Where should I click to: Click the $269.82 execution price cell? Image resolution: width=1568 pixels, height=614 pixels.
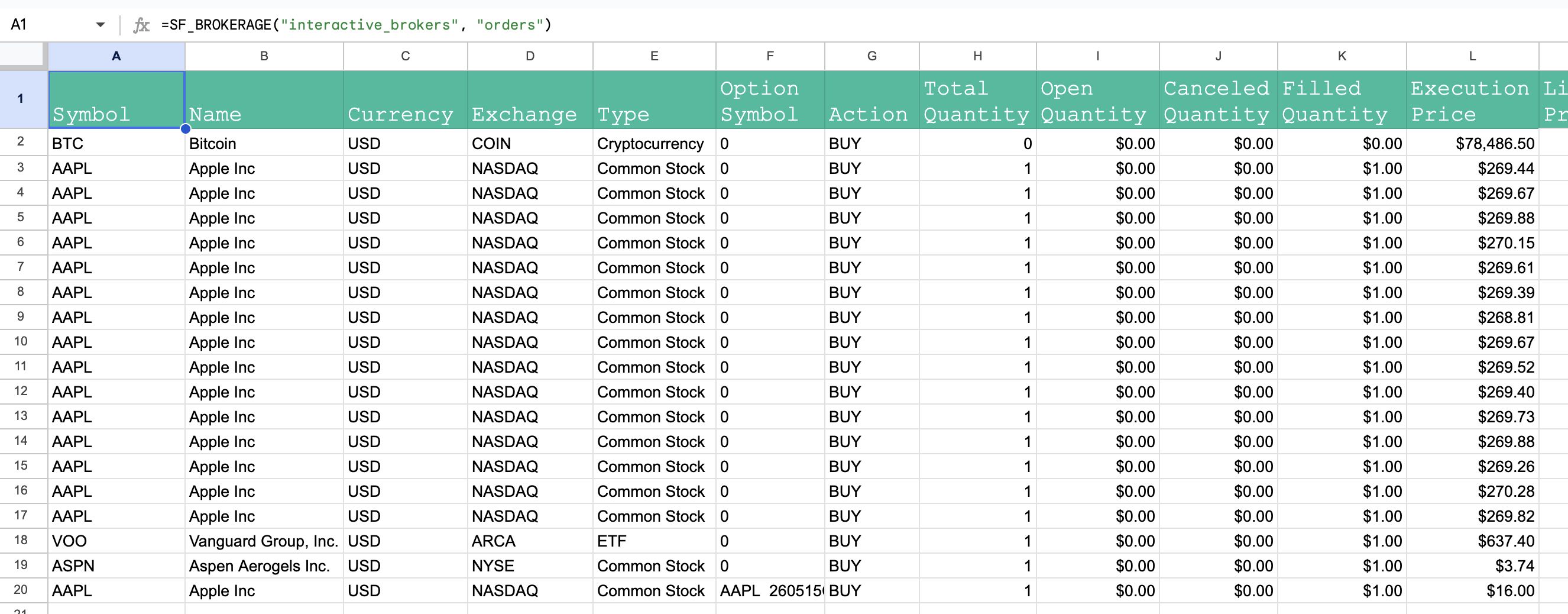(1472, 516)
